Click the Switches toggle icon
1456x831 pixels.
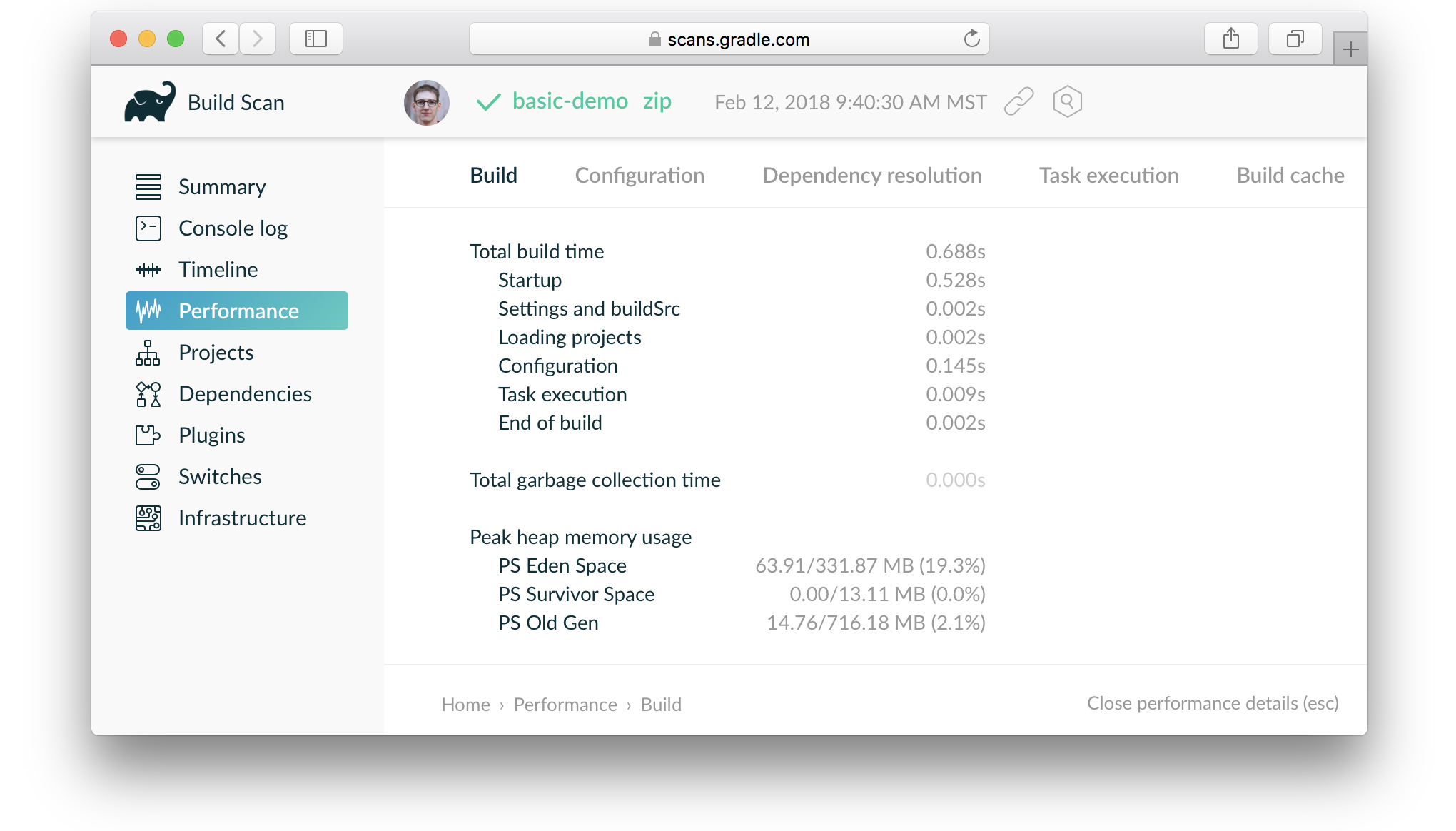pos(148,477)
